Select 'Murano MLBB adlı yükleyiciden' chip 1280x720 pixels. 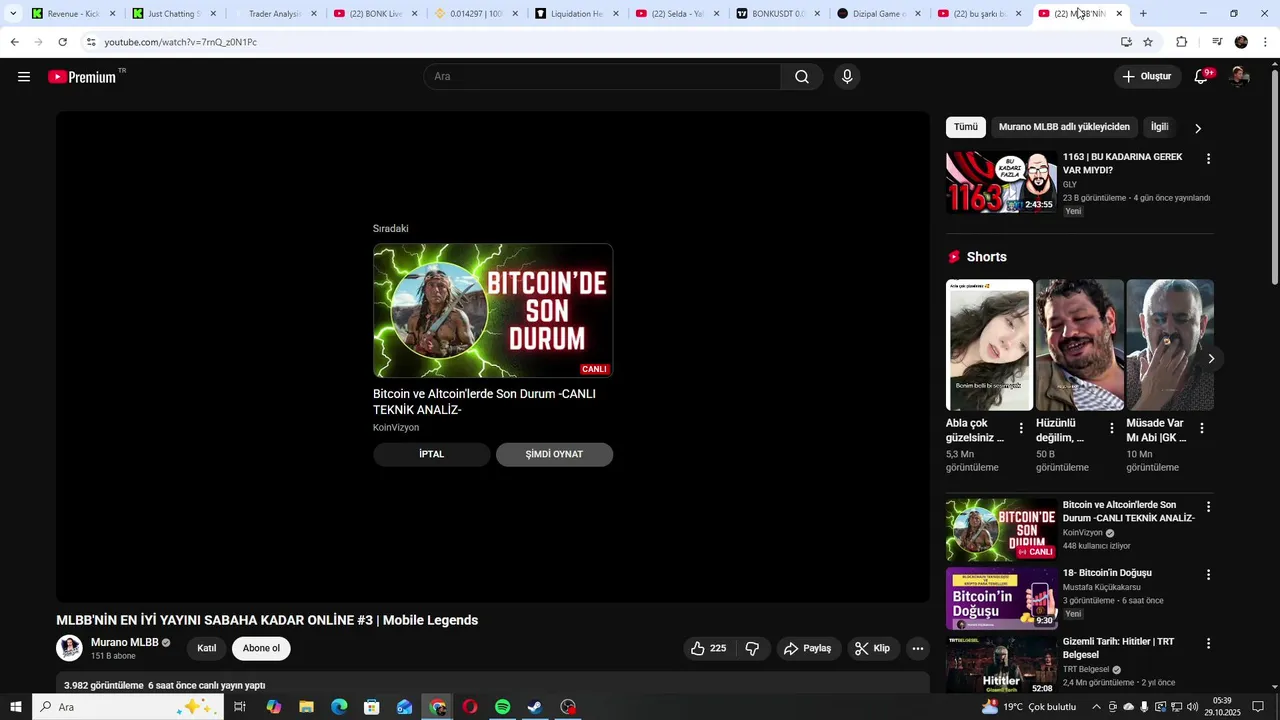[1064, 127]
